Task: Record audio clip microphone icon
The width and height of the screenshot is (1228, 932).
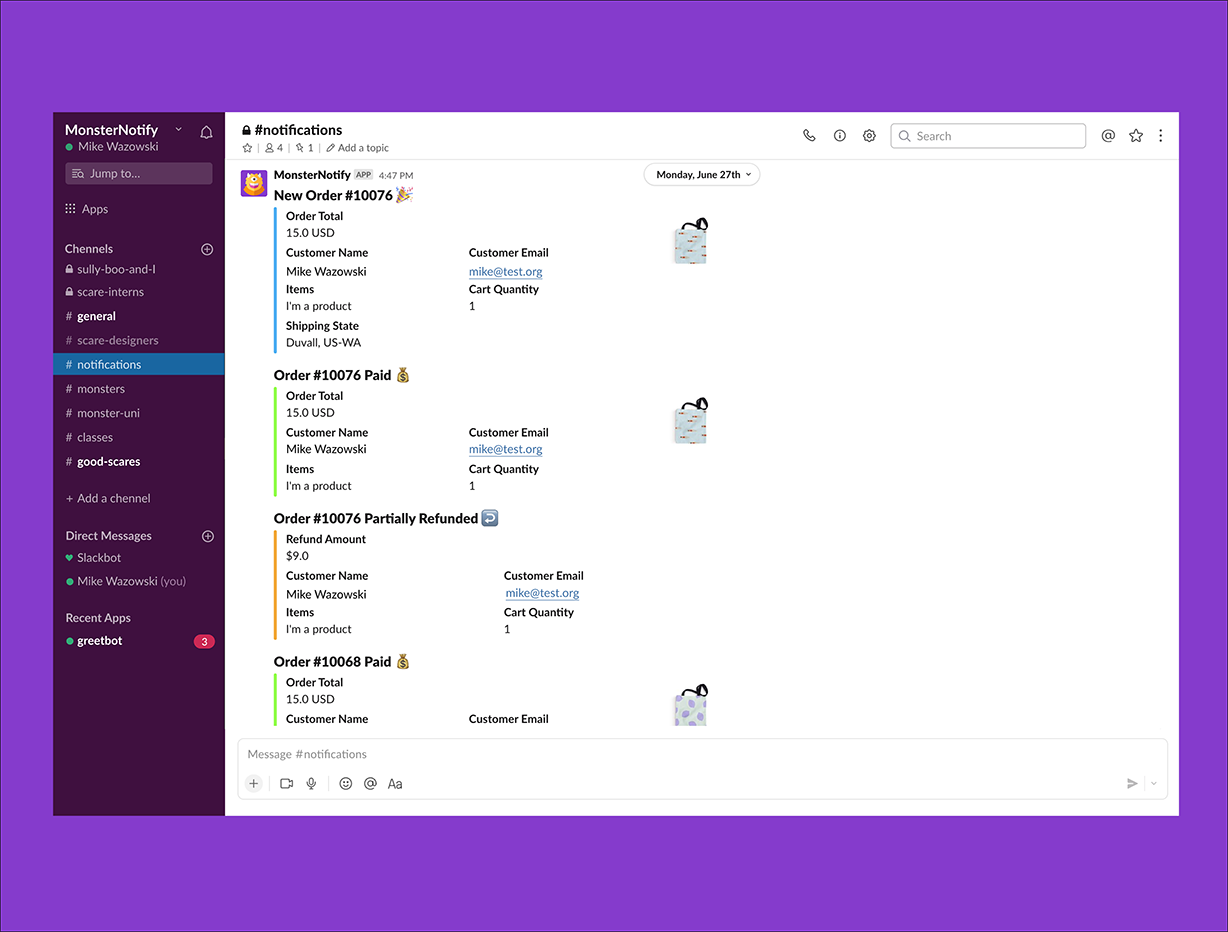Action: (x=312, y=784)
